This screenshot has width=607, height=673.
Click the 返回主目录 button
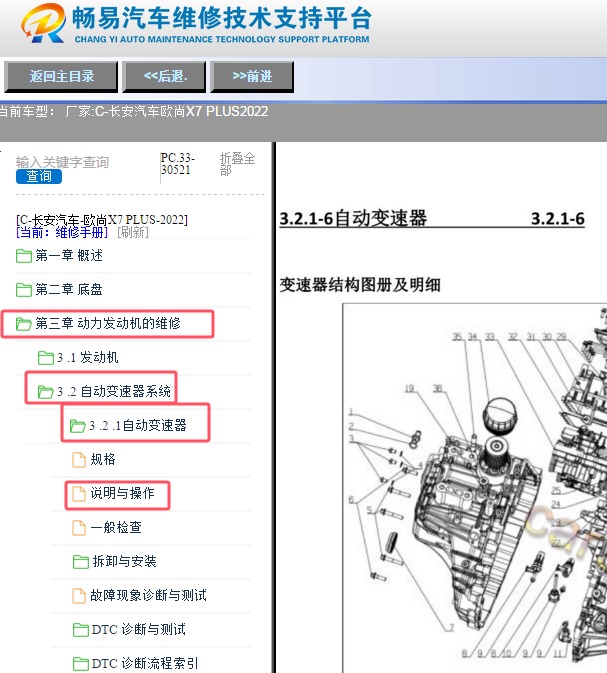pos(61,76)
